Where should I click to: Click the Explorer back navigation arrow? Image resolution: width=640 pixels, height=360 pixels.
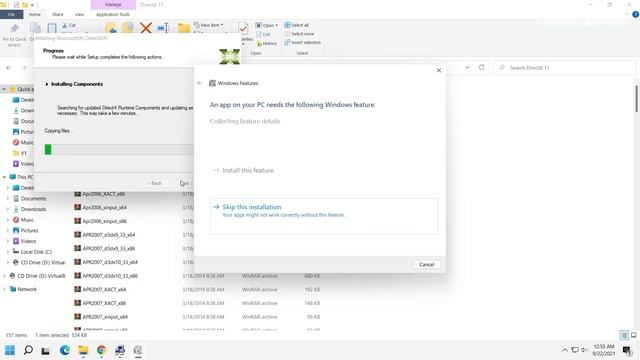click(9, 67)
